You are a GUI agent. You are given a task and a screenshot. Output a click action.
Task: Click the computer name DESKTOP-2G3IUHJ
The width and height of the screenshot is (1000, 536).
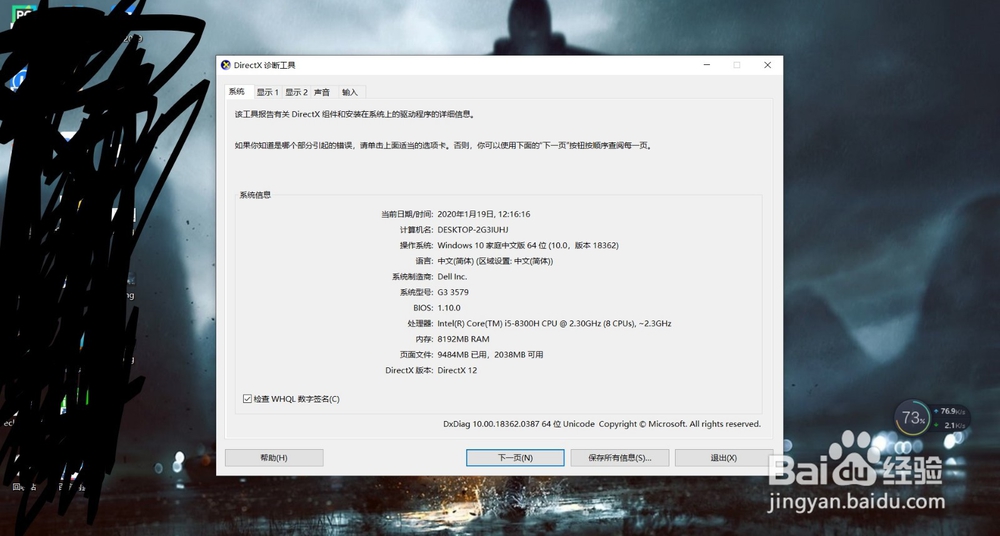tap(473, 230)
